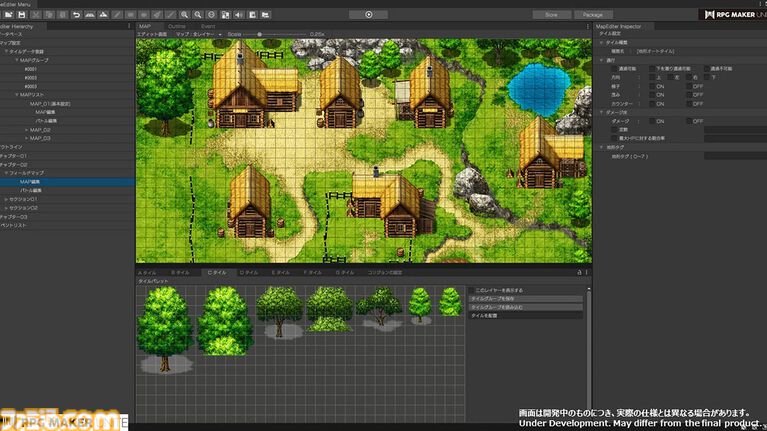Open the Aタイル palette tab
The image size is (767, 431).
pos(147,272)
